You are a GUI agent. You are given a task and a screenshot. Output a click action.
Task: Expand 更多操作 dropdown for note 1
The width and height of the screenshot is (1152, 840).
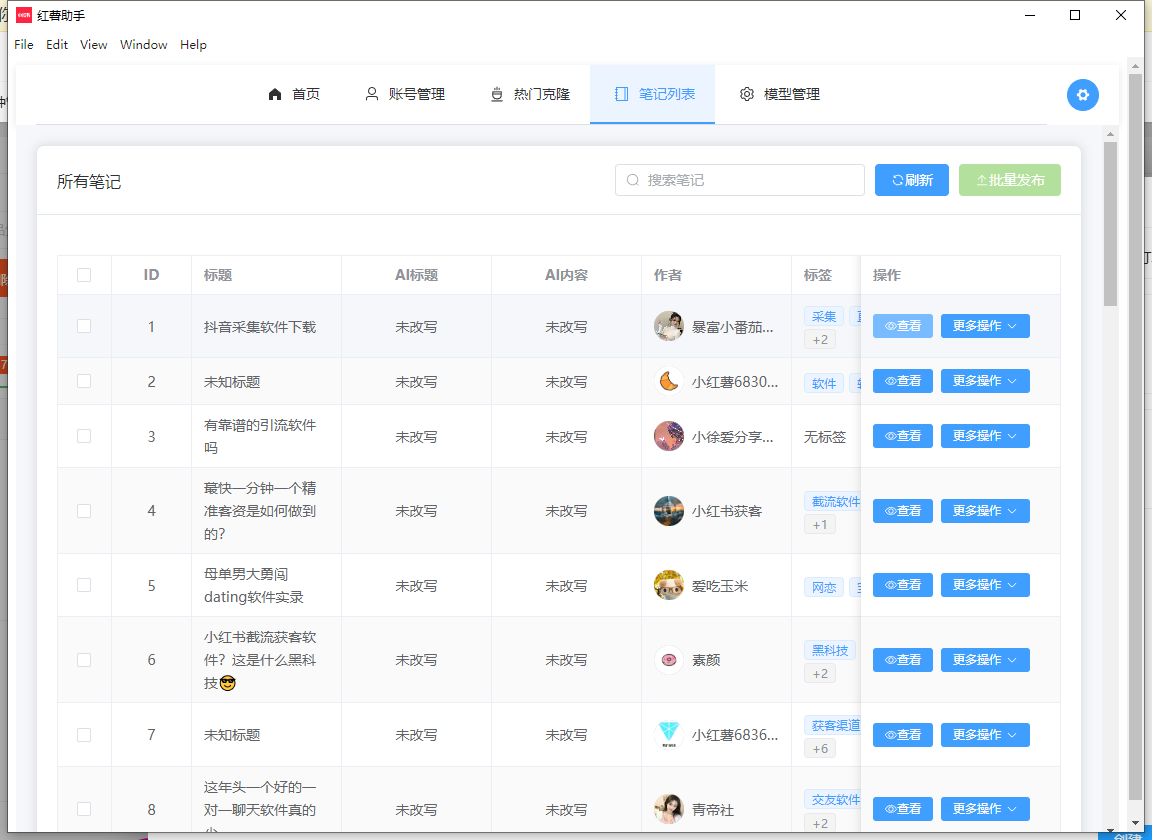(984, 326)
